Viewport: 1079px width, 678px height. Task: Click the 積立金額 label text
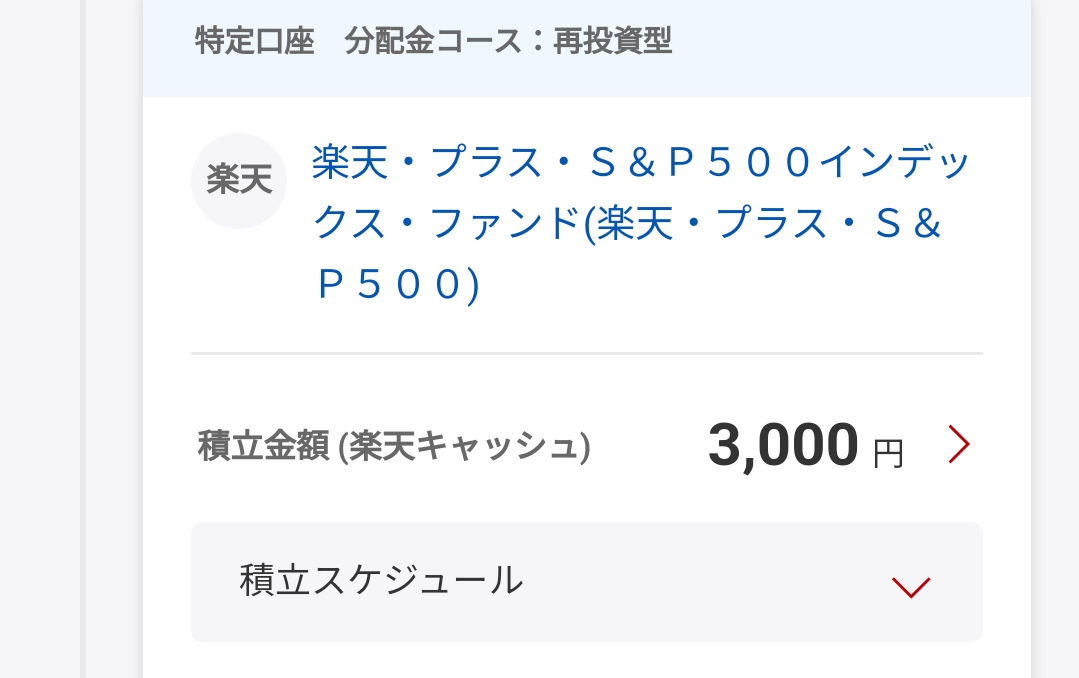click(x=264, y=446)
